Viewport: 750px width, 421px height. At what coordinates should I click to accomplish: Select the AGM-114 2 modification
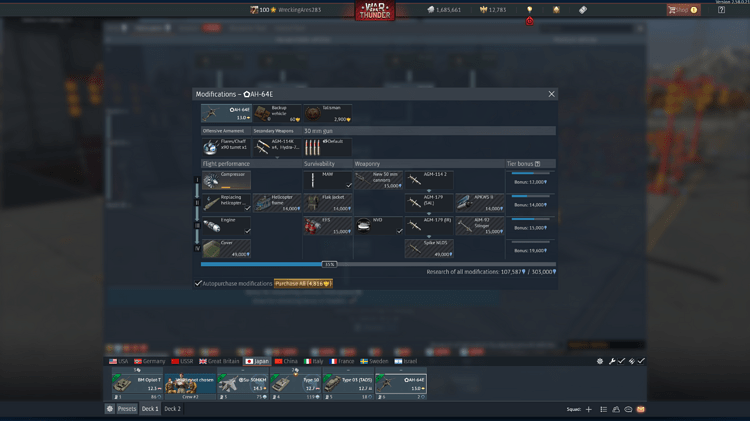429,180
